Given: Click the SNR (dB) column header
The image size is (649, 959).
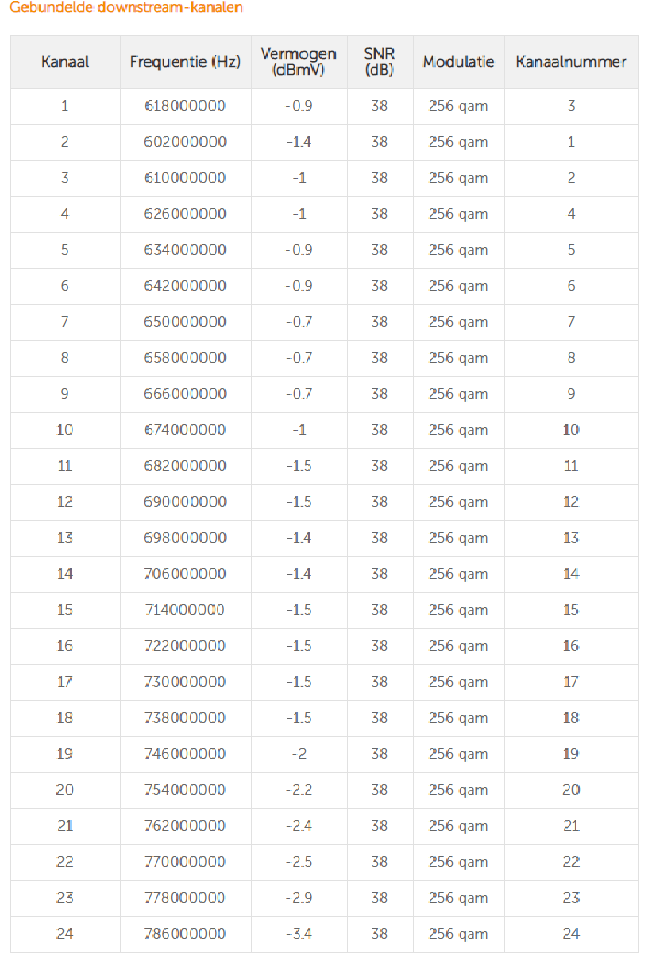Looking at the screenshot, I should pyautogui.click(x=379, y=62).
